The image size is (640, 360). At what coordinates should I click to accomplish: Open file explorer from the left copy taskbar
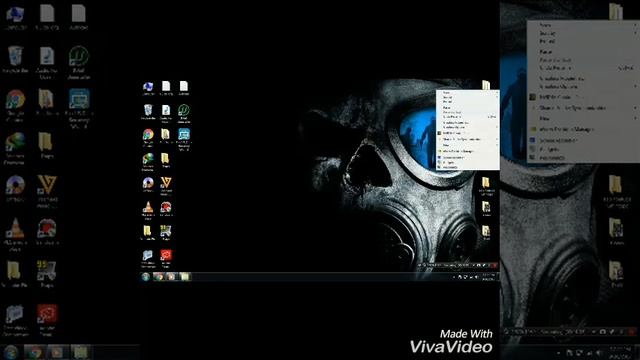80,352
